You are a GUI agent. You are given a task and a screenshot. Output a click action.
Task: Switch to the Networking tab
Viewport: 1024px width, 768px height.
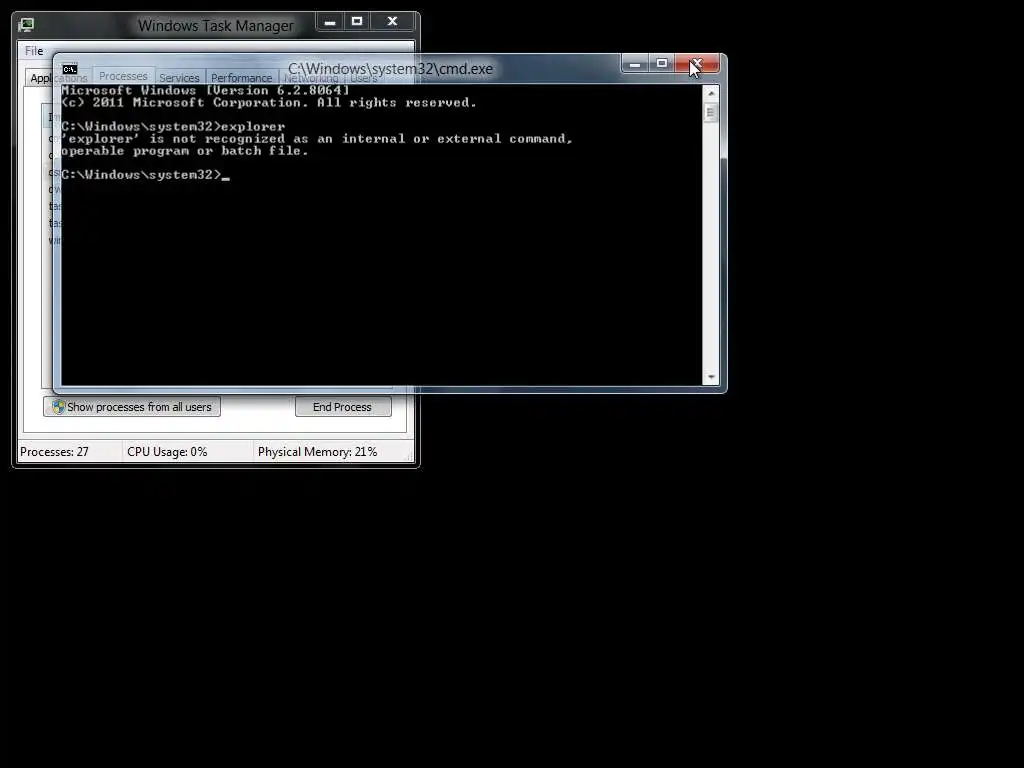point(311,78)
